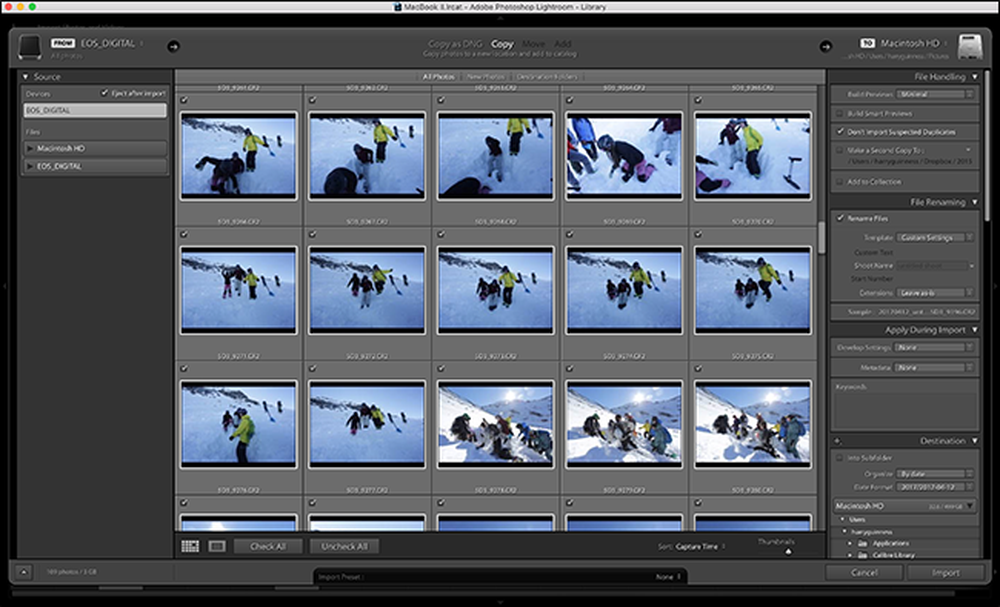Click photo grid vertical scrollbar thumb

pyautogui.click(x=821, y=237)
